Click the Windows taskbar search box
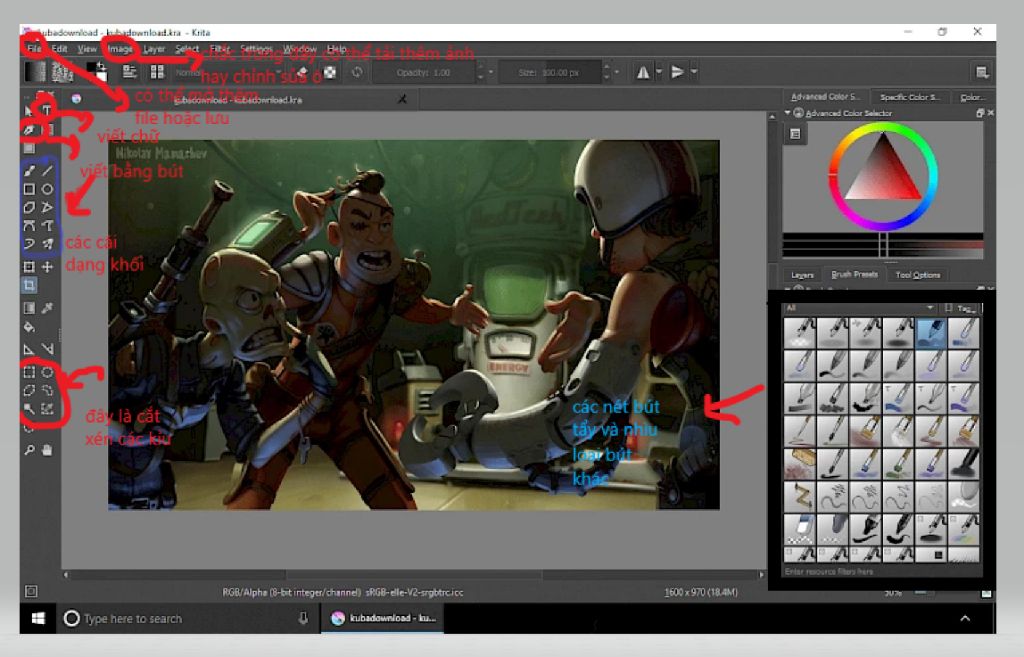This screenshot has height=657, width=1024. click(186, 618)
